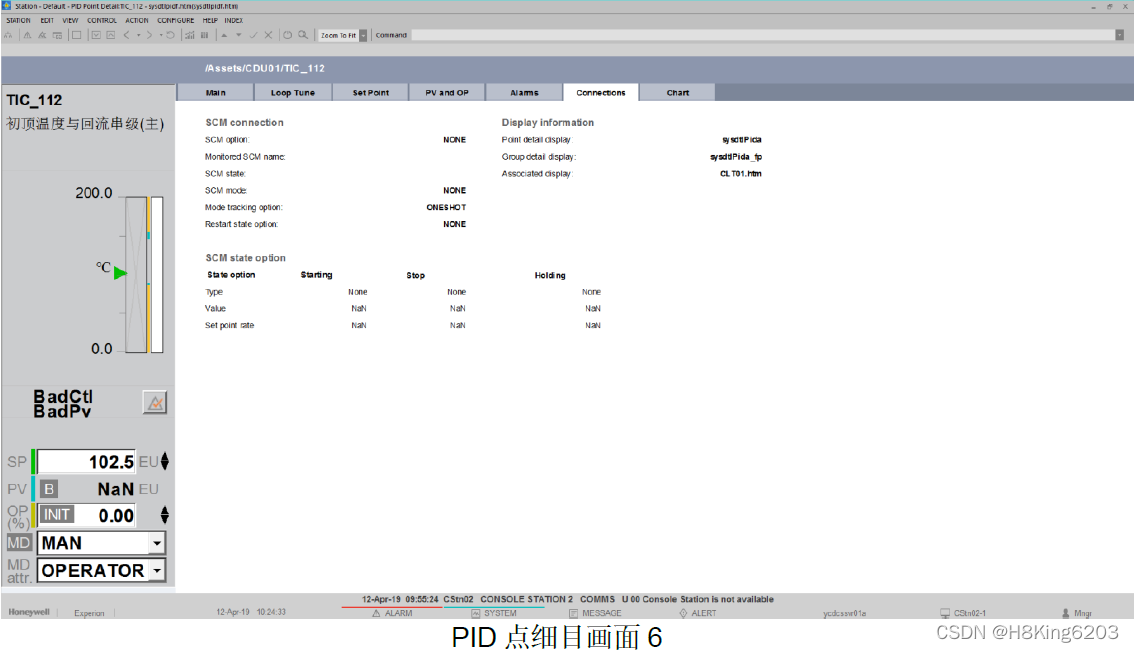Open the command history dropdown arrow
The image size is (1134, 652).
1120,35
